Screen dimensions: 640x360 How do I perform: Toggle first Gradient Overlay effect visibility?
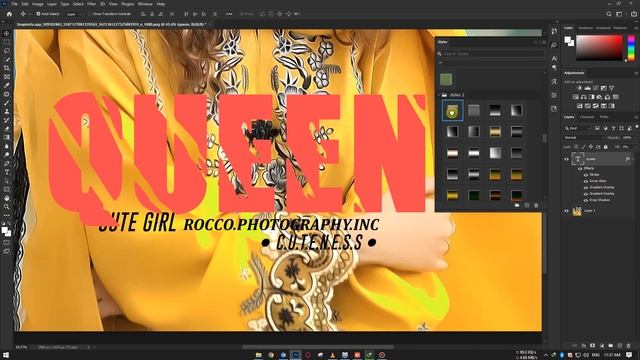586,187
